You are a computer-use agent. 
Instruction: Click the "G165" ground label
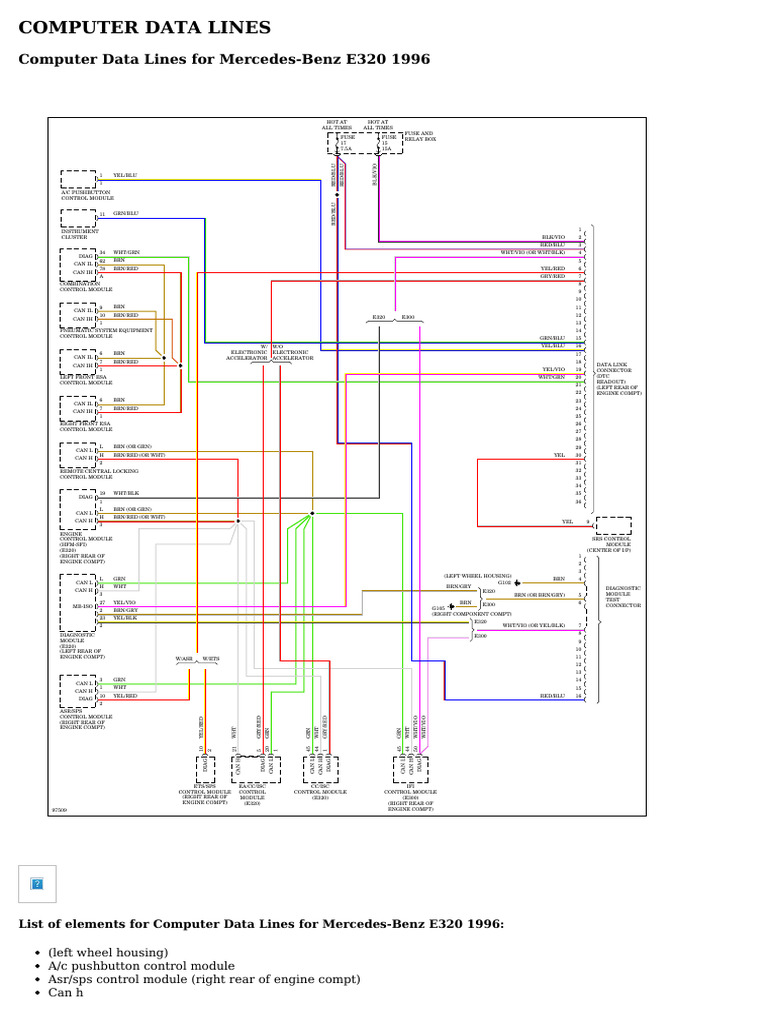tap(438, 608)
